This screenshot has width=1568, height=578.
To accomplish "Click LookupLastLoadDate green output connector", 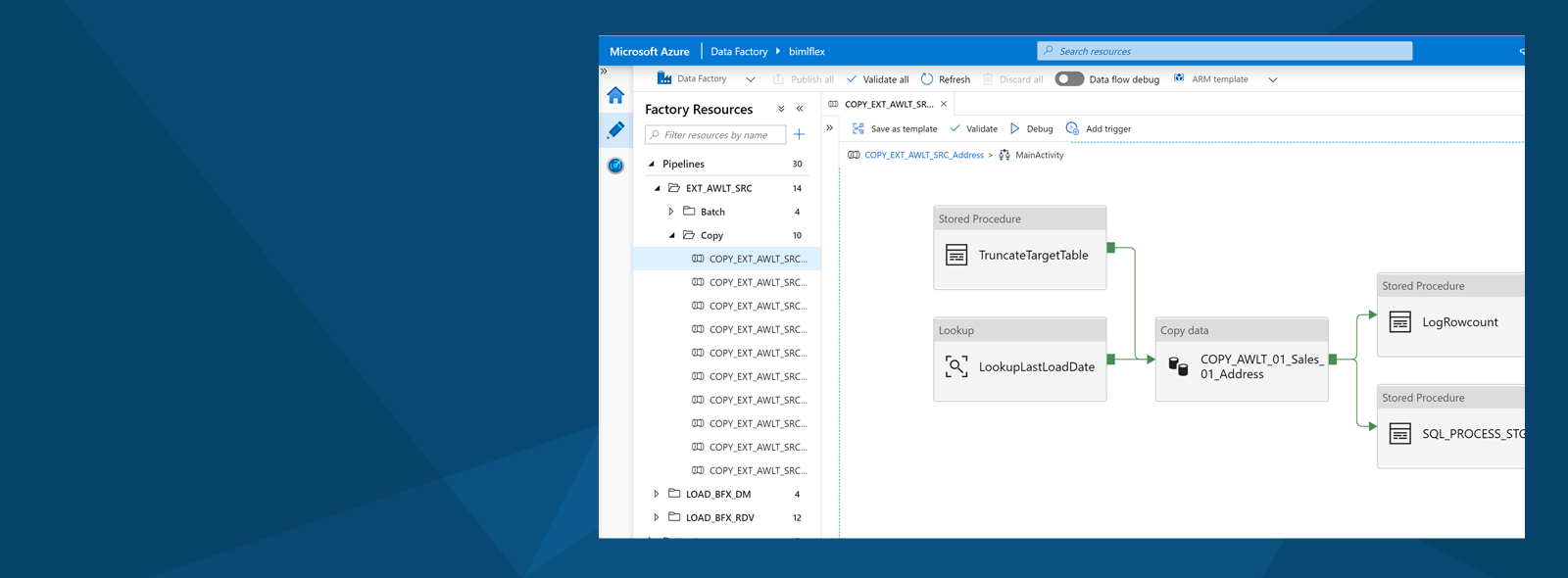I will coord(1110,360).
